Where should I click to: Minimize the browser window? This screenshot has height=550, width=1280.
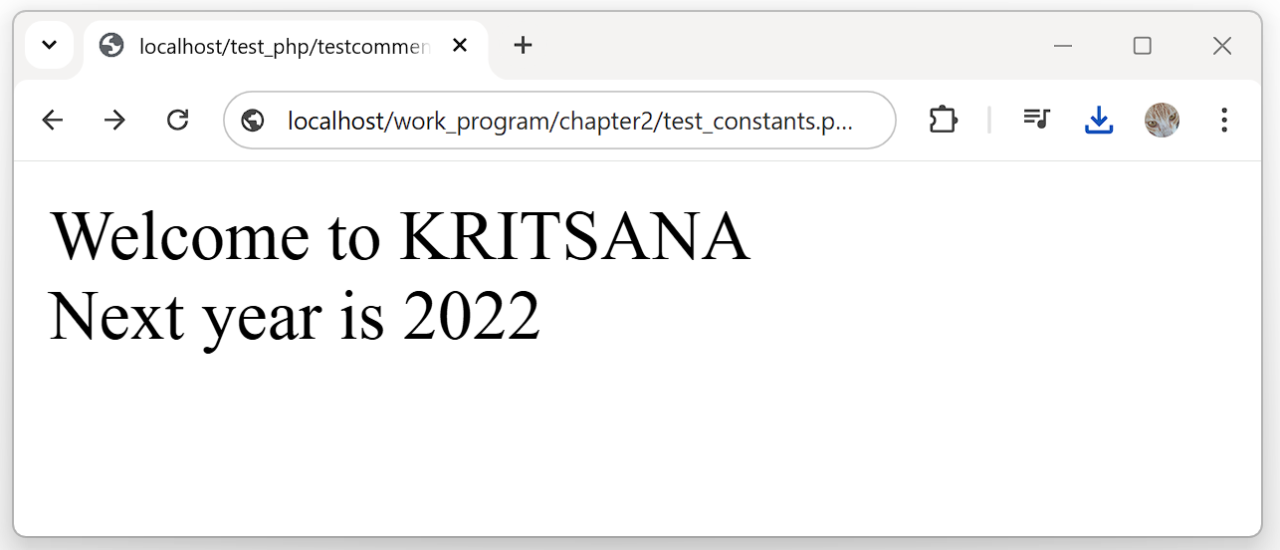tap(1063, 46)
